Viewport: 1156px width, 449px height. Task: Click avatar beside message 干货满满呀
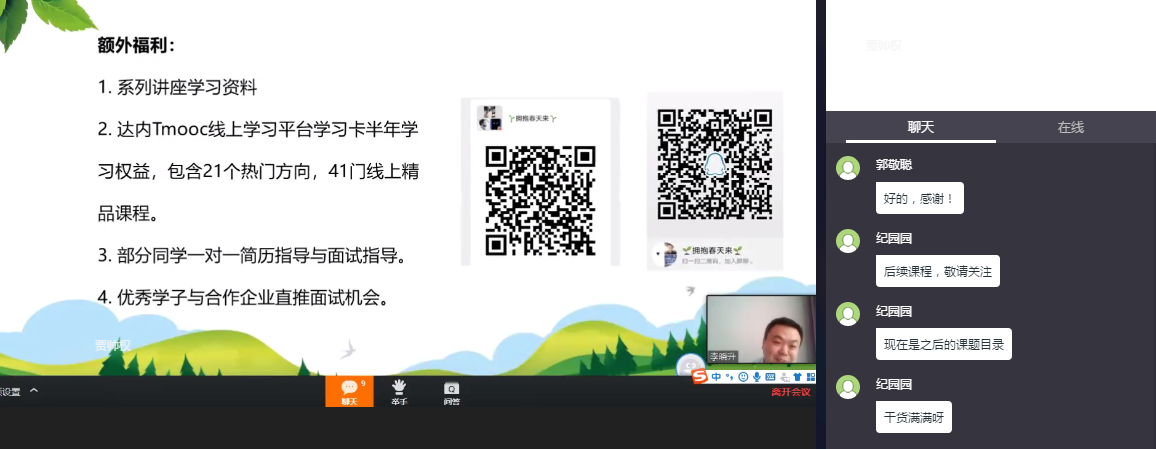click(848, 387)
